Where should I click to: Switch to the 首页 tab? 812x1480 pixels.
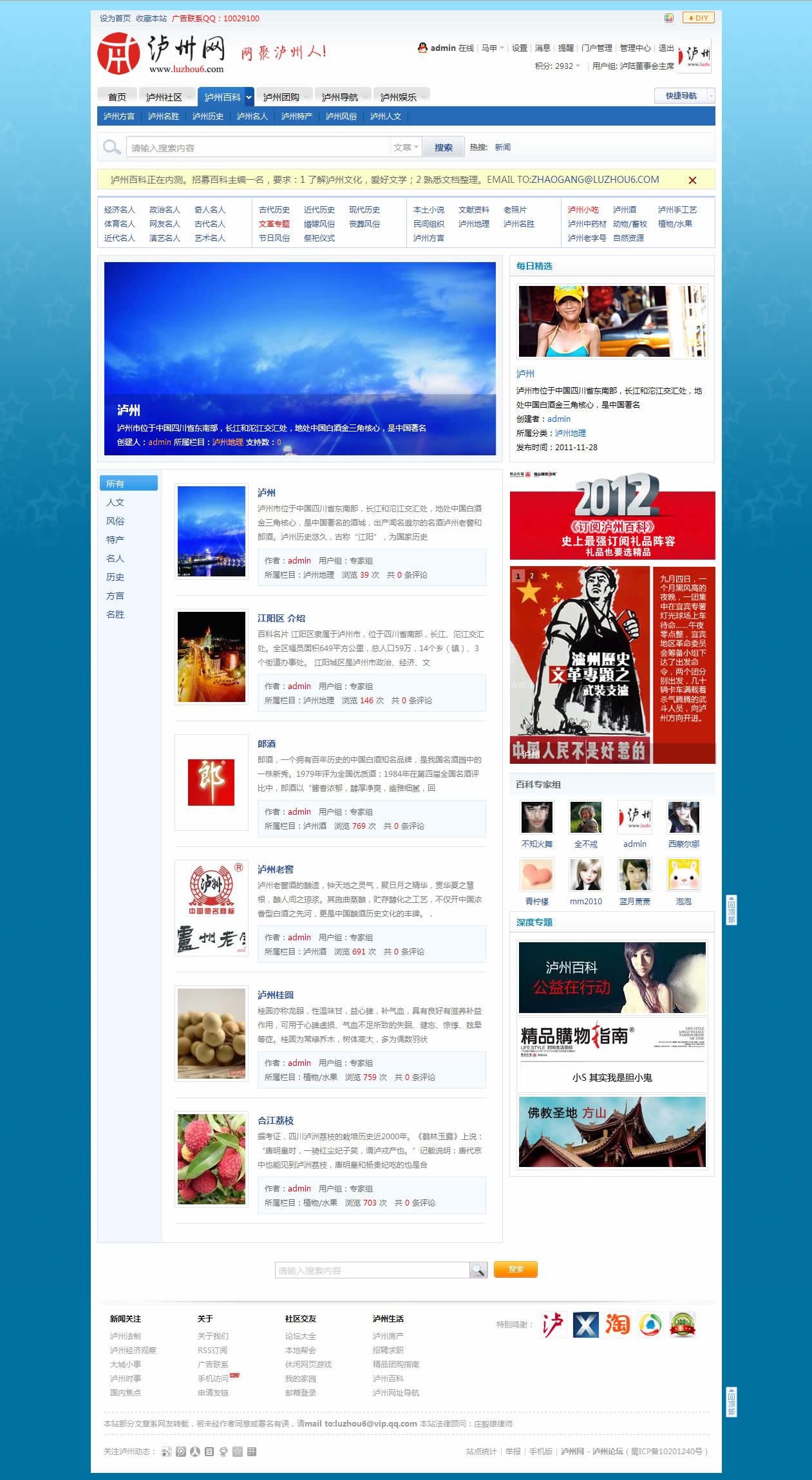(117, 97)
